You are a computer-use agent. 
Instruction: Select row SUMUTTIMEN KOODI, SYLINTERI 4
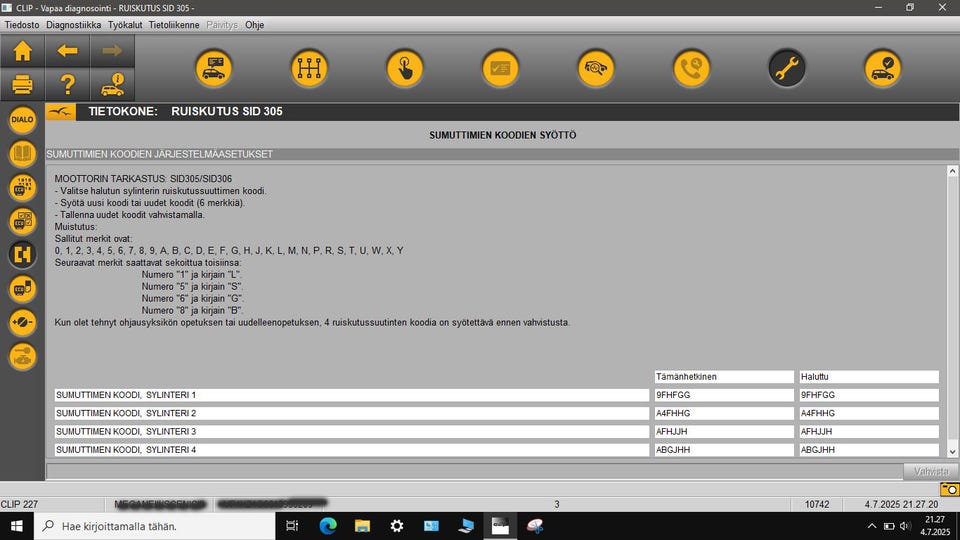click(352, 449)
